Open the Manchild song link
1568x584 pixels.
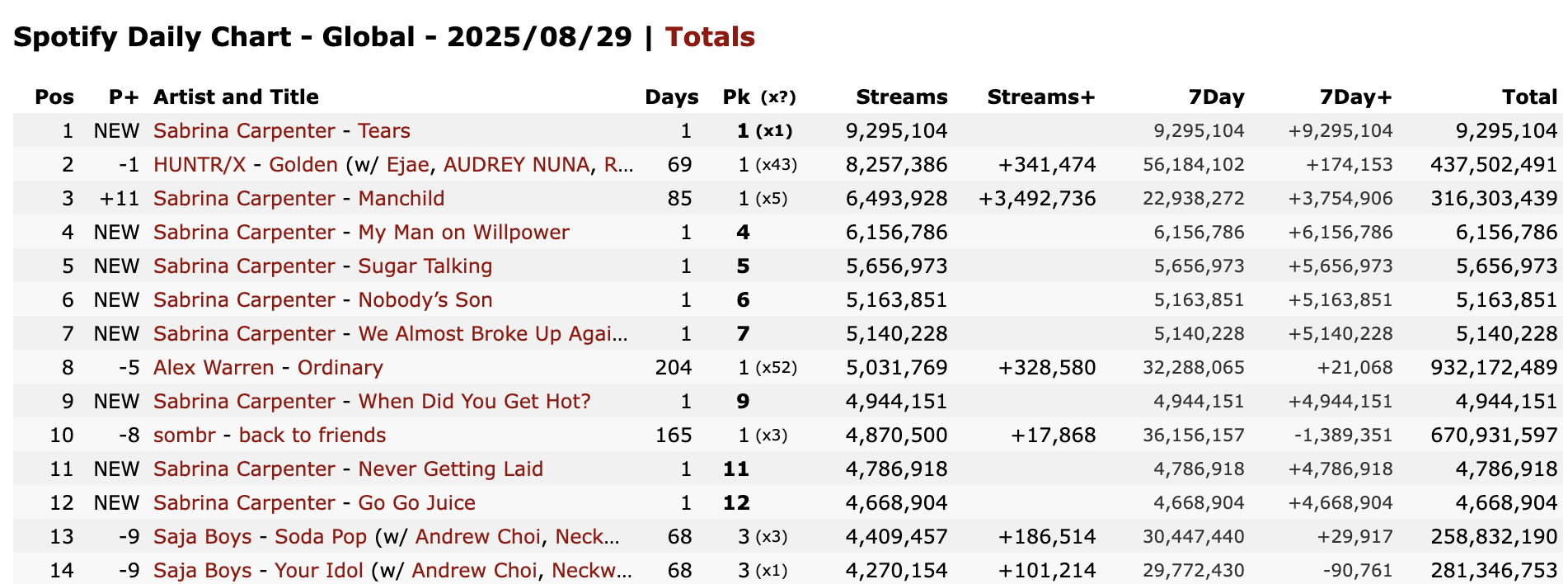(x=401, y=199)
